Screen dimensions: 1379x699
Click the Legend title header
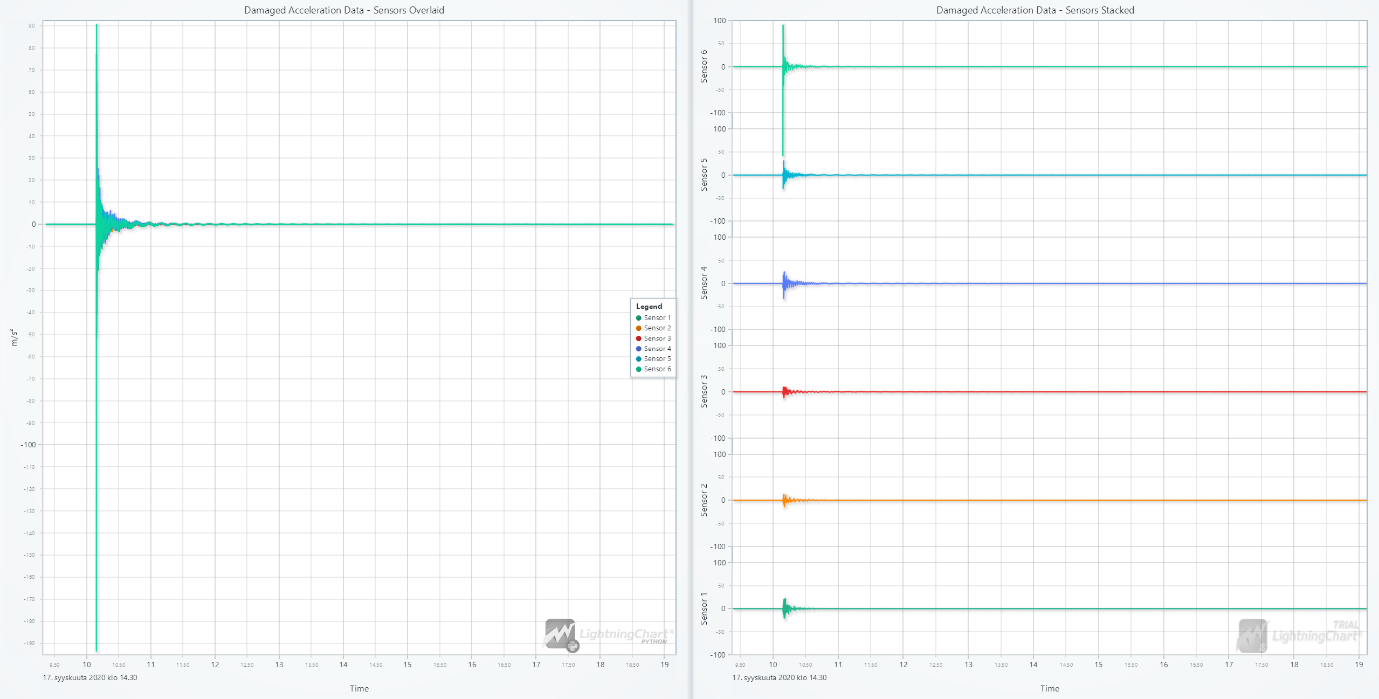649,306
